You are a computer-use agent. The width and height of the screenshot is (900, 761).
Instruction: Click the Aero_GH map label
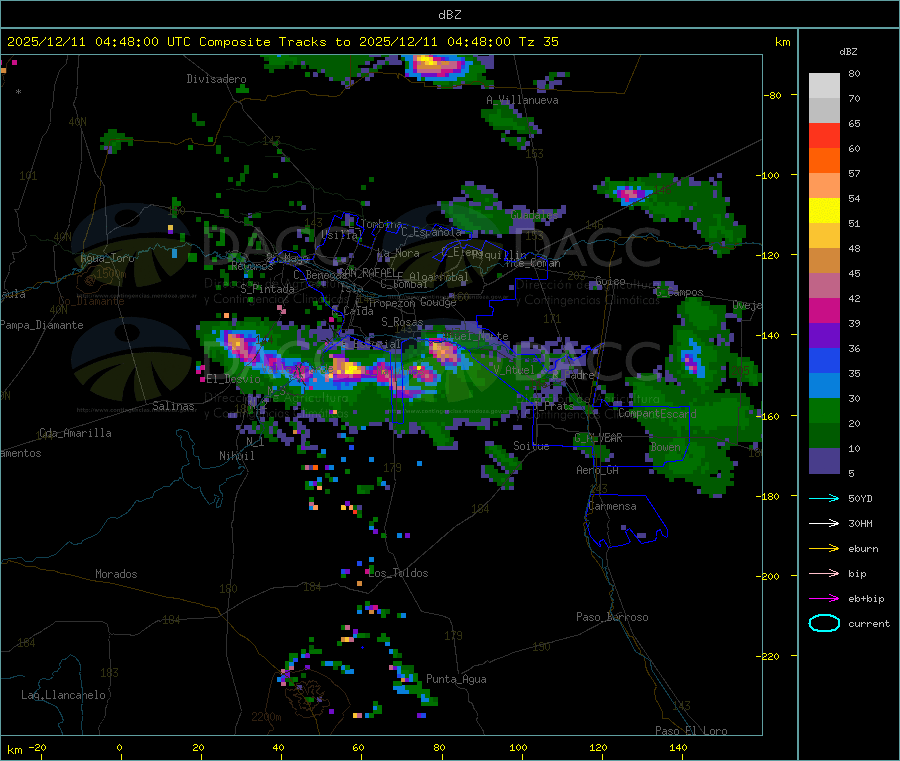coord(598,470)
